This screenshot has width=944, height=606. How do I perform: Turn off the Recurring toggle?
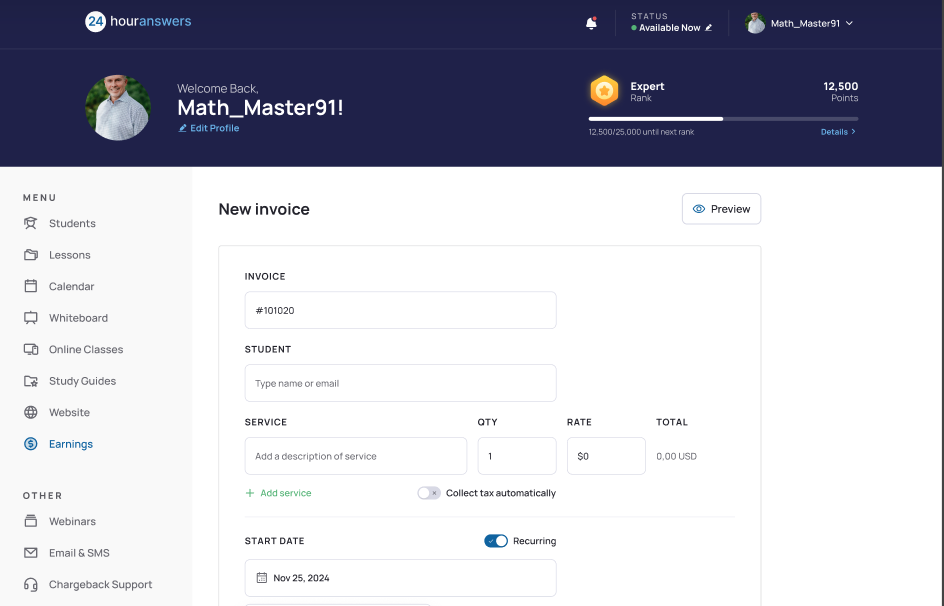tap(496, 541)
